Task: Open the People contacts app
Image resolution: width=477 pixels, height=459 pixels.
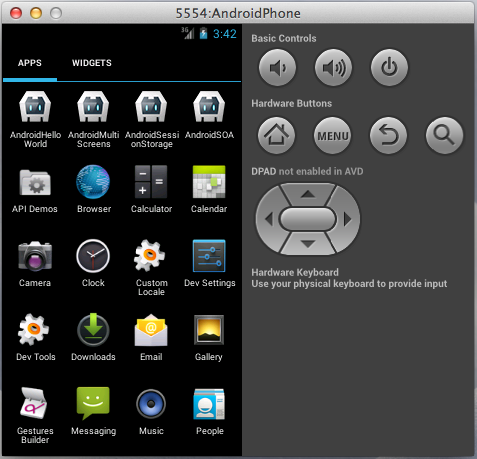Action: point(210,411)
